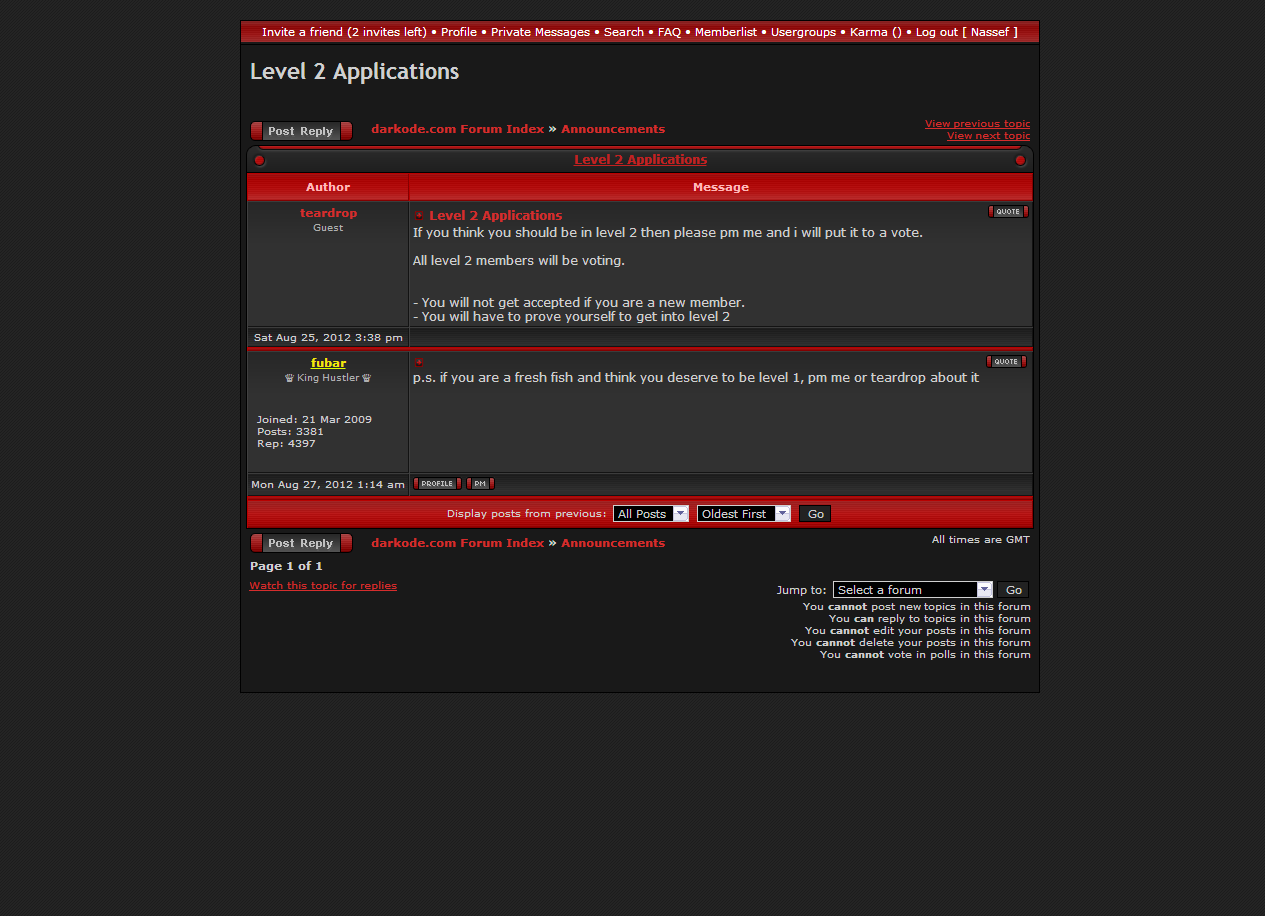Viewport: 1265px width, 916px height.
Task: Click post icon beside 'Level 2 Applications' subject
Action: click(x=420, y=216)
